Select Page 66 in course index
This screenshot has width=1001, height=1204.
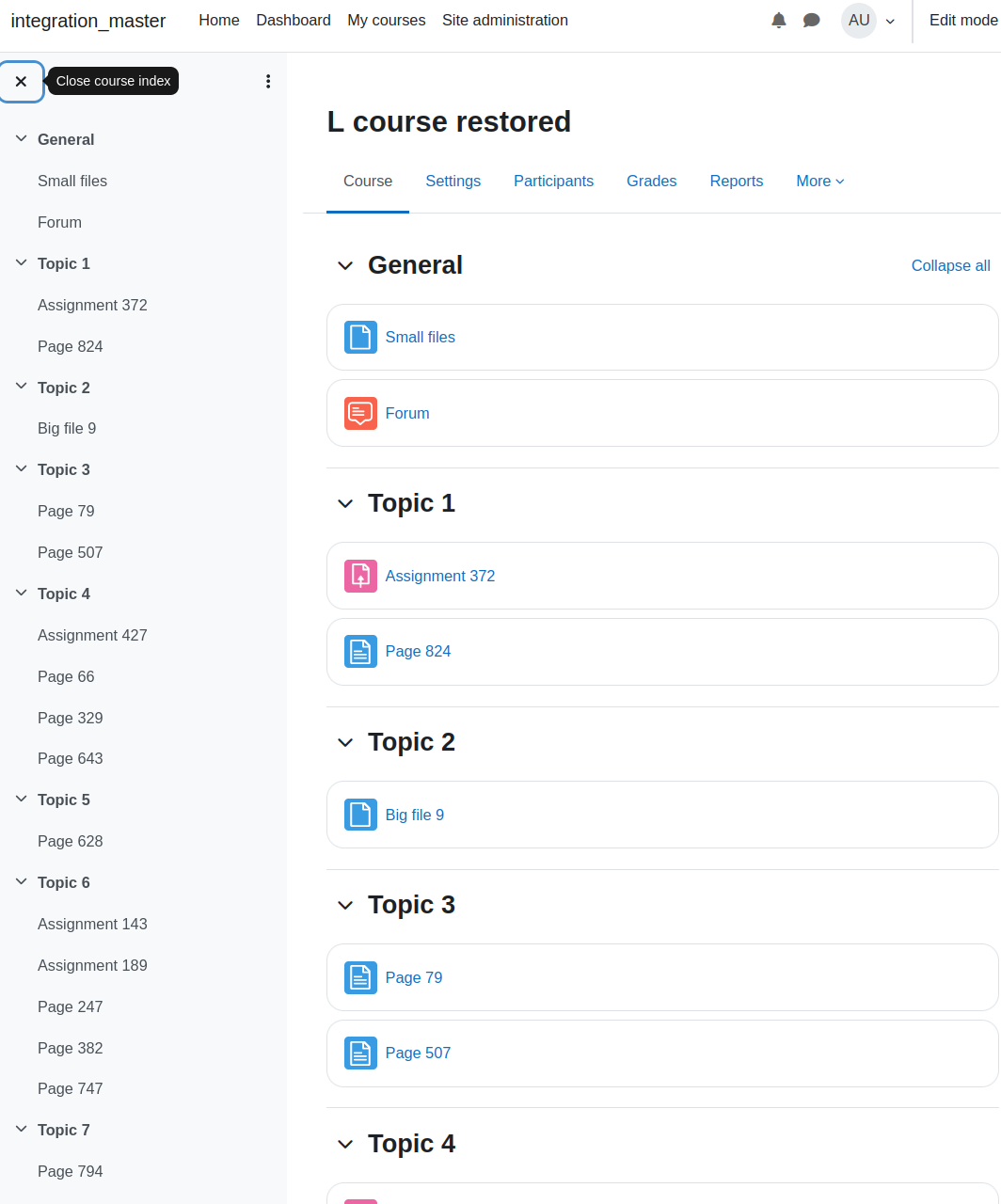[66, 677]
